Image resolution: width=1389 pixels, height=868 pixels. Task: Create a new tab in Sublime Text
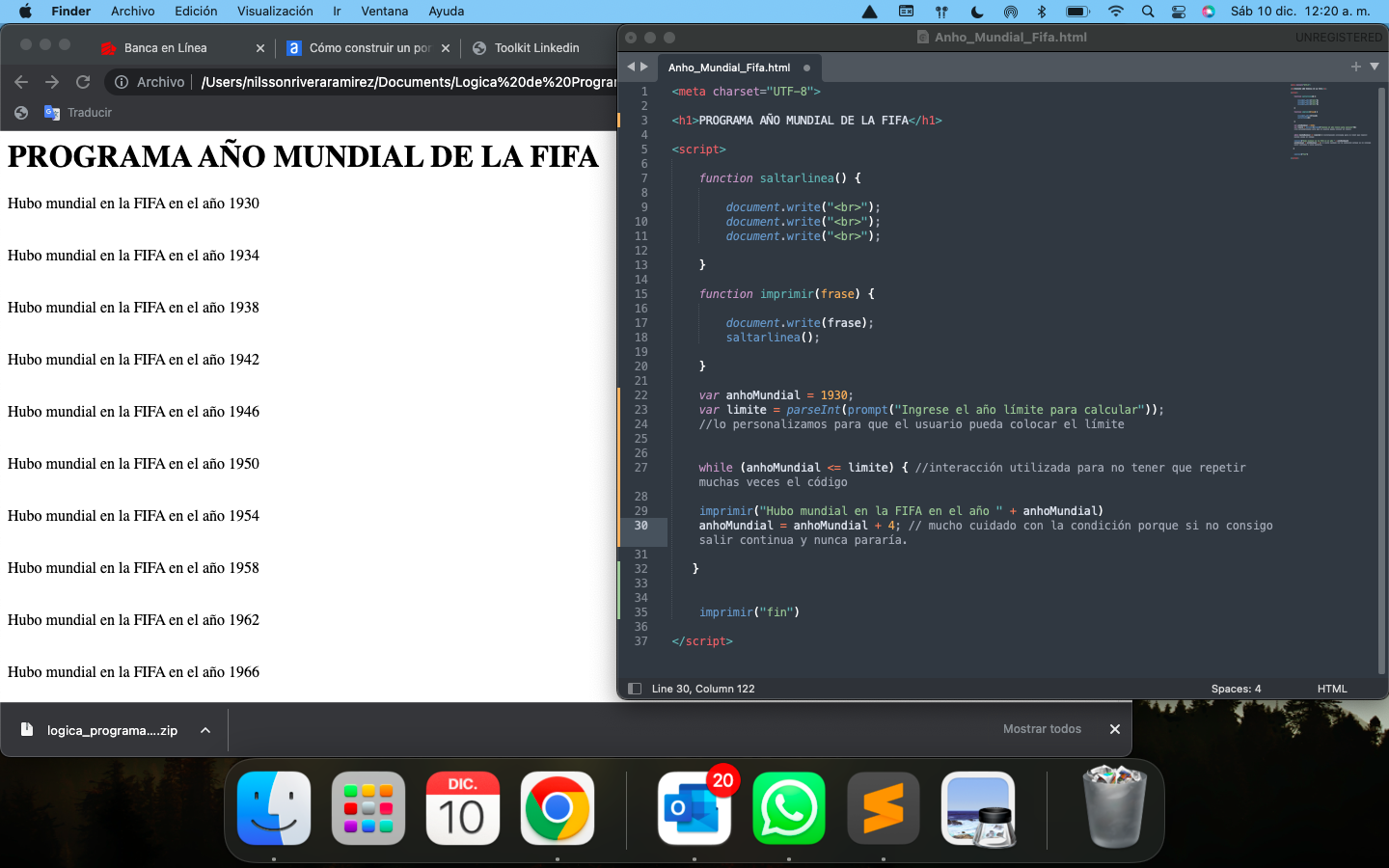(x=1354, y=67)
